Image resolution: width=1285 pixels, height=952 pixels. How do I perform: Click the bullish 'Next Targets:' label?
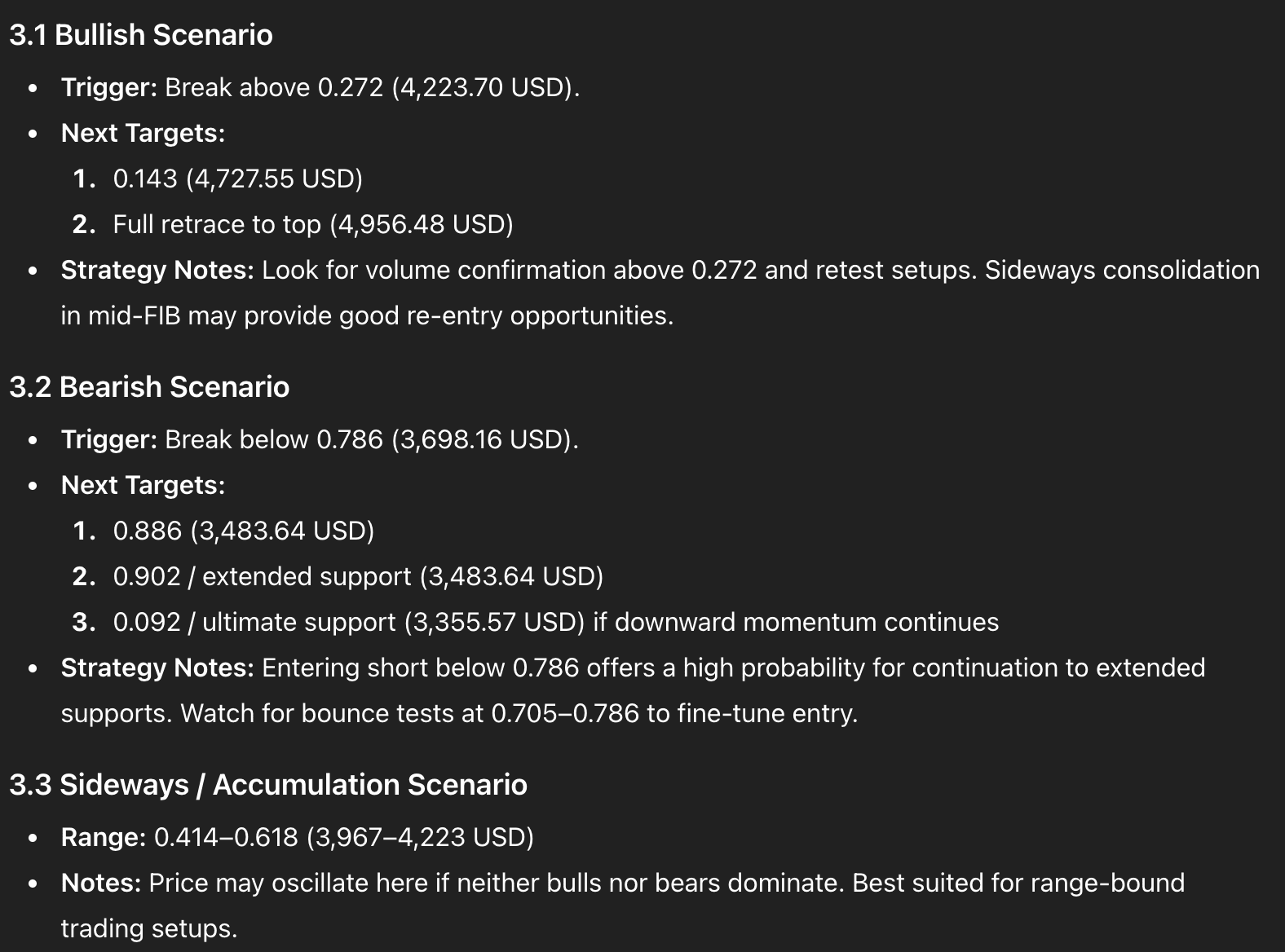click(x=143, y=133)
